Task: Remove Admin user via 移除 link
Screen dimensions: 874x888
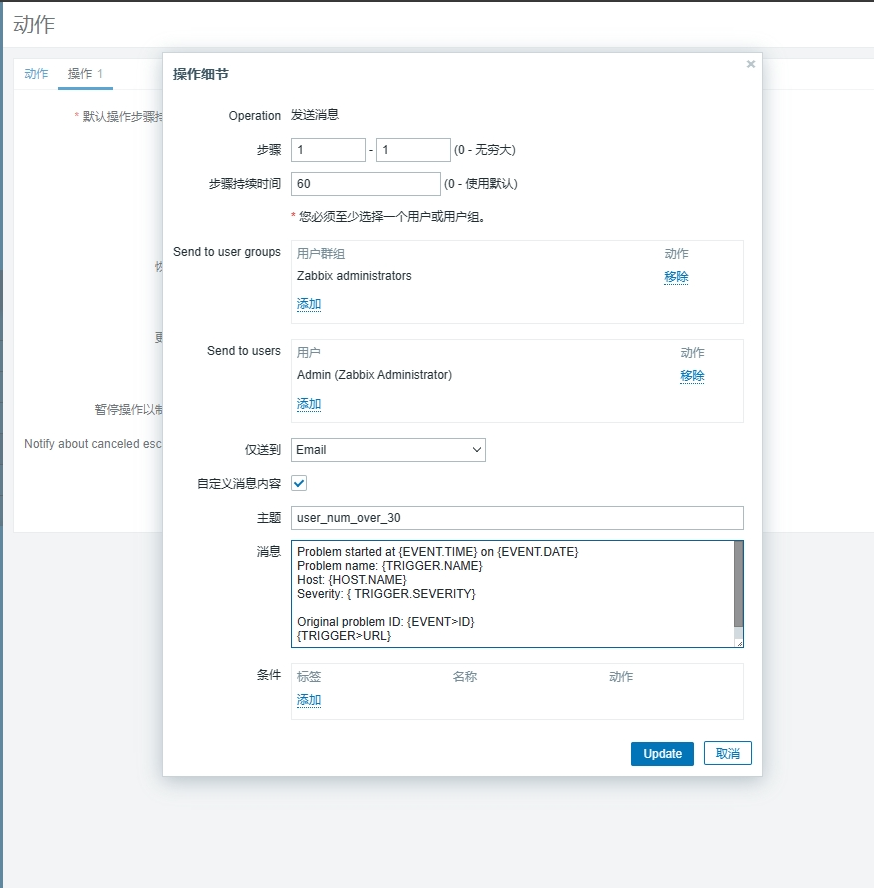Action: (x=692, y=376)
